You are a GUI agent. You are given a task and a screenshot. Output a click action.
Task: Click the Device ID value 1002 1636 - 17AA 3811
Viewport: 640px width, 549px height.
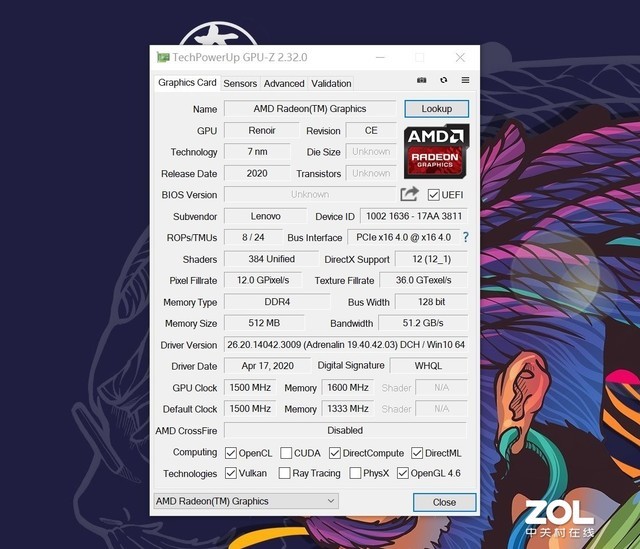(x=414, y=216)
